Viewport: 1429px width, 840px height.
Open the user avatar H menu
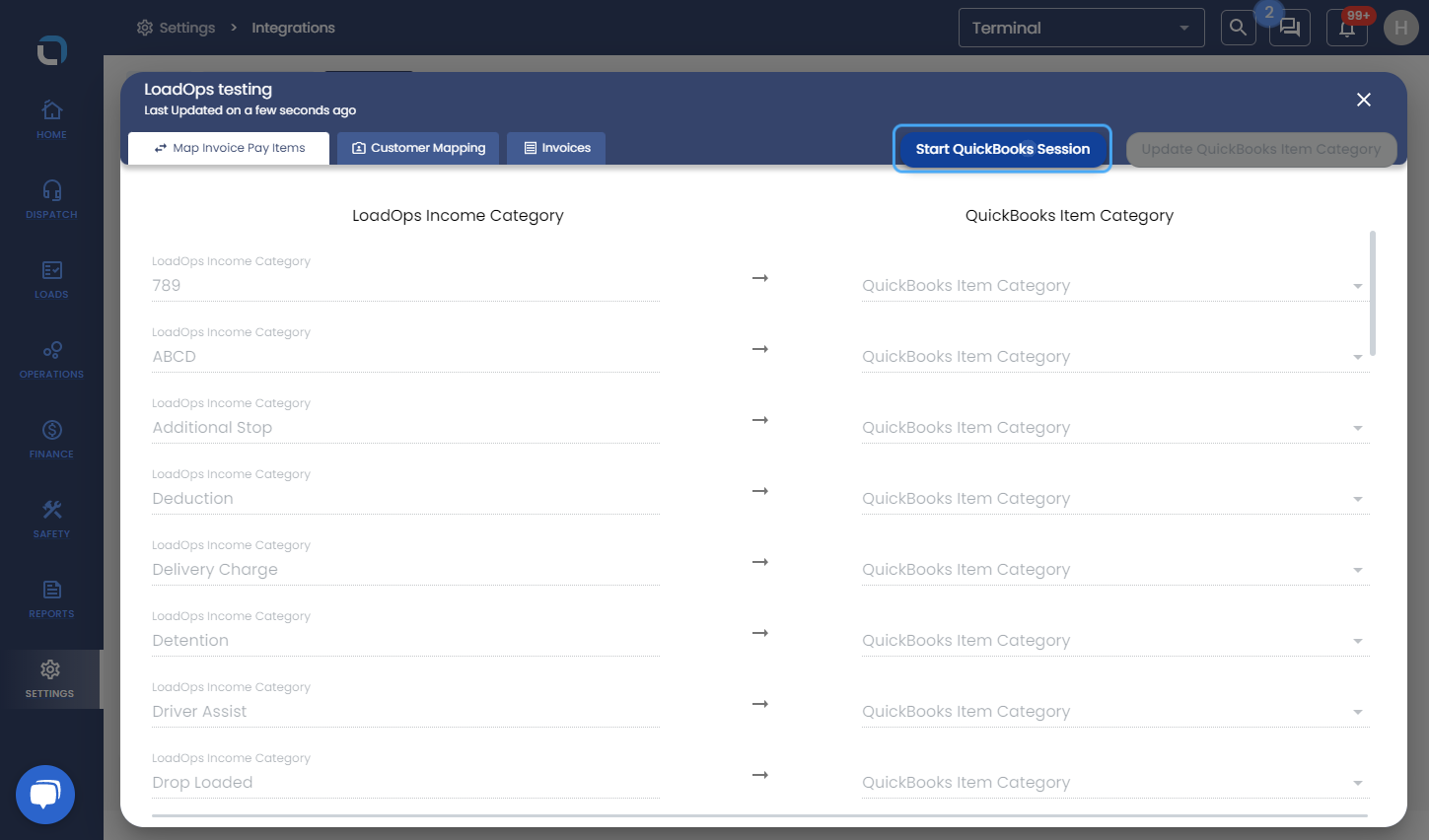point(1400,28)
